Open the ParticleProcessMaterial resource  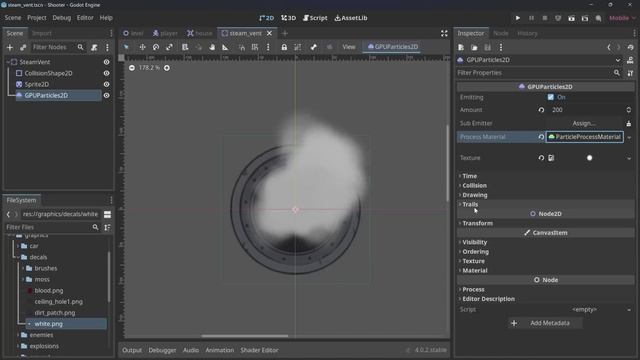[585, 137]
